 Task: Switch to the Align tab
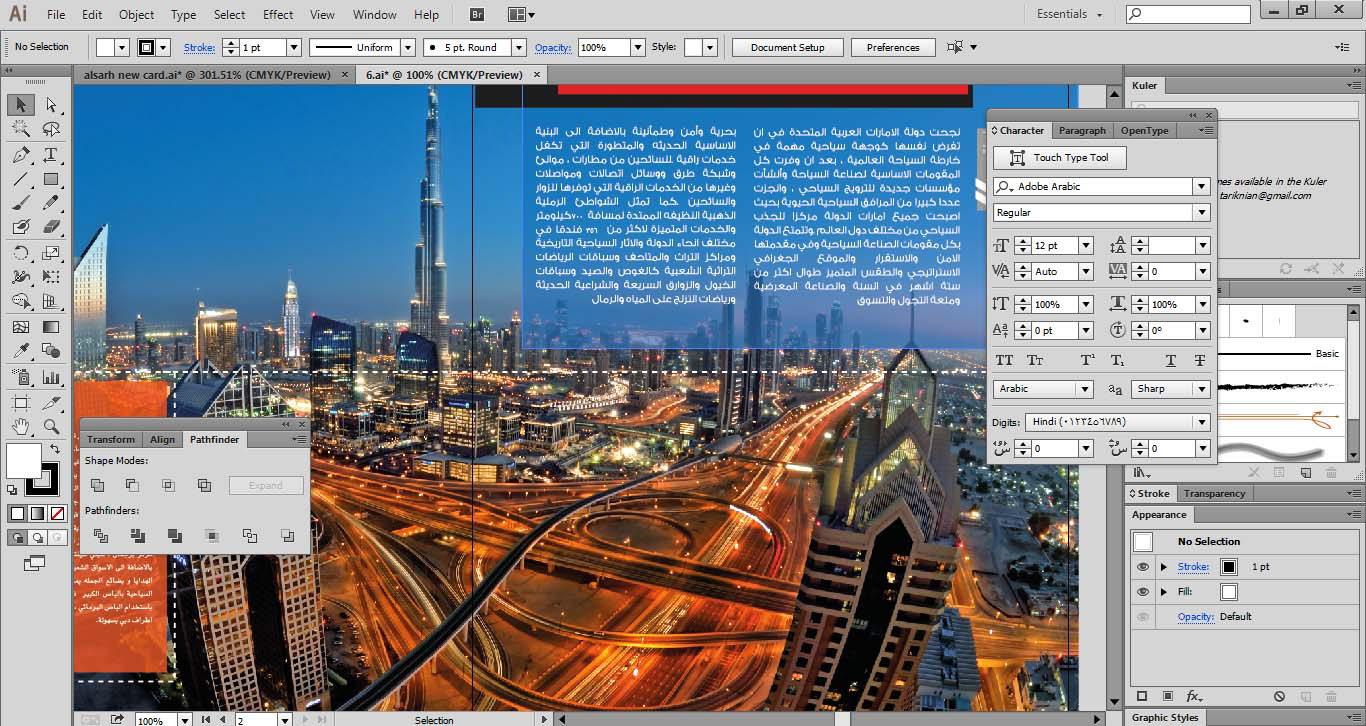tap(162, 439)
